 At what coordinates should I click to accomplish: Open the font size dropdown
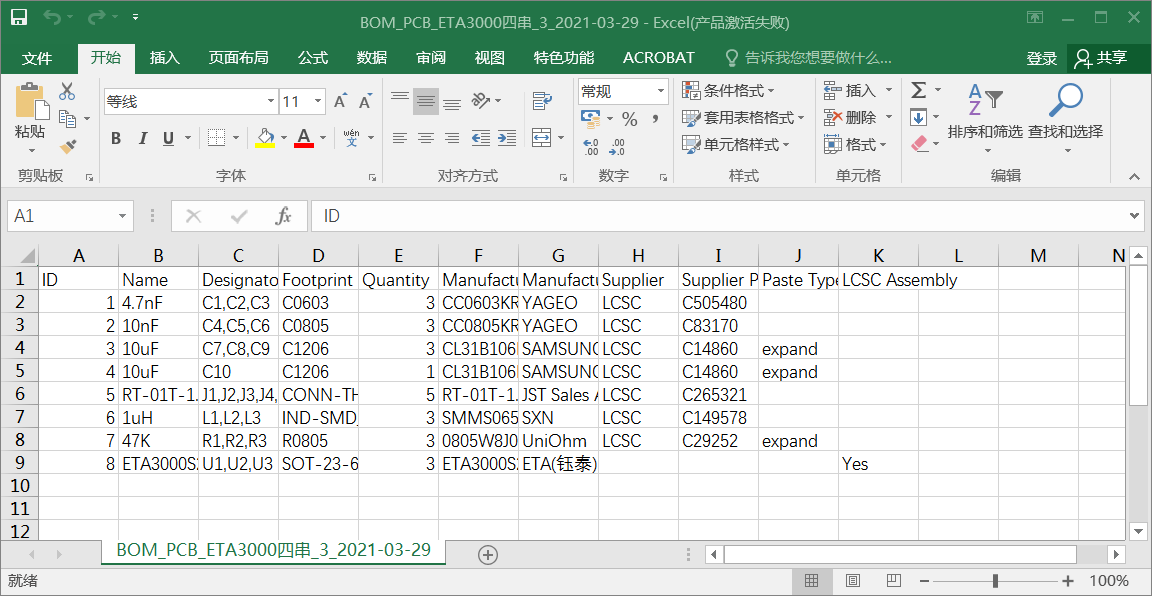(318, 101)
